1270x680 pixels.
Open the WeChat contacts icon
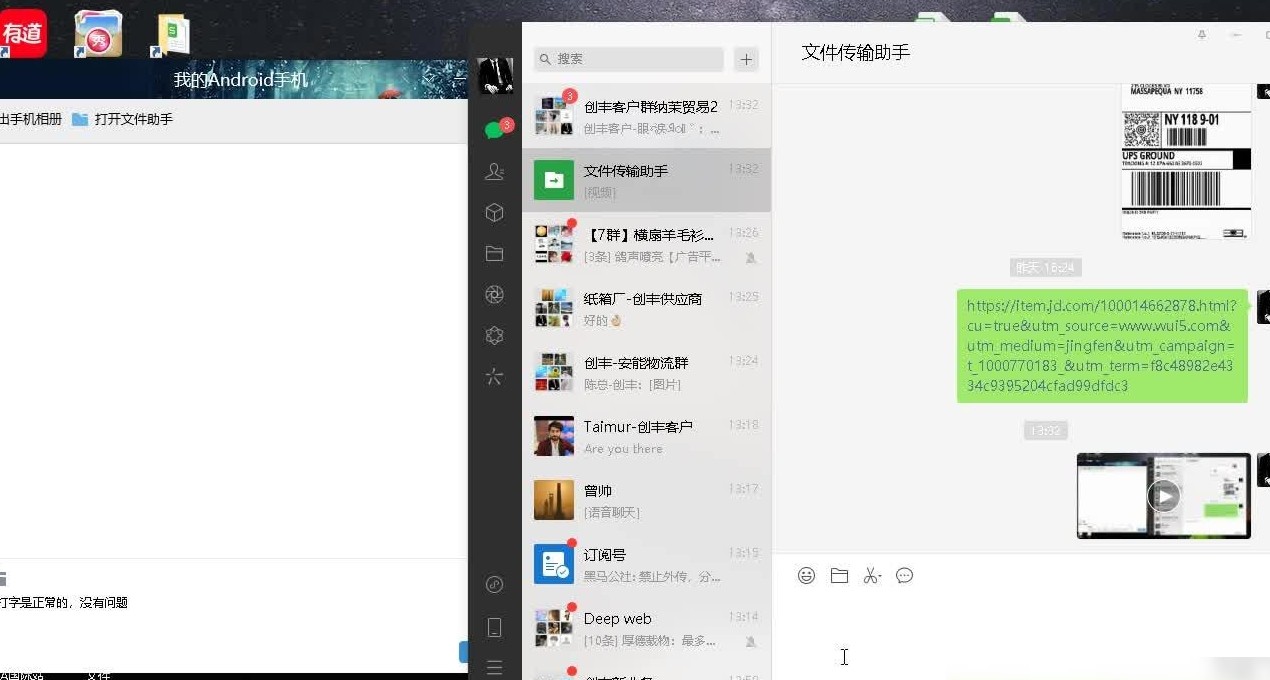point(494,172)
